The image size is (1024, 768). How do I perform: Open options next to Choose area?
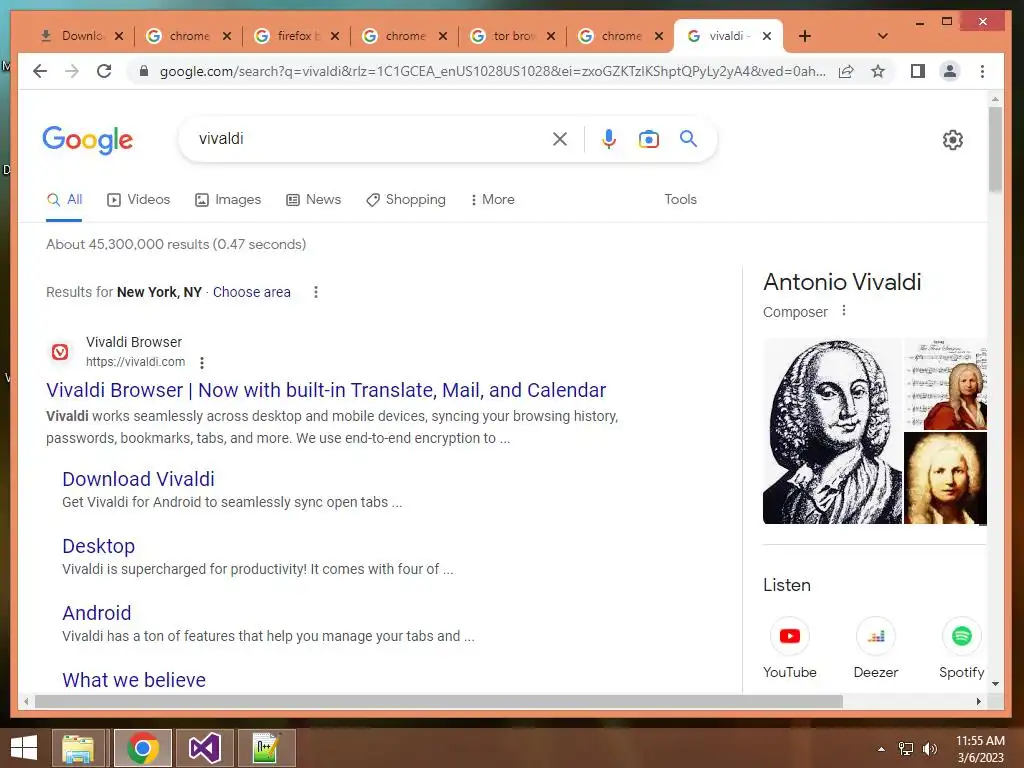click(x=315, y=292)
